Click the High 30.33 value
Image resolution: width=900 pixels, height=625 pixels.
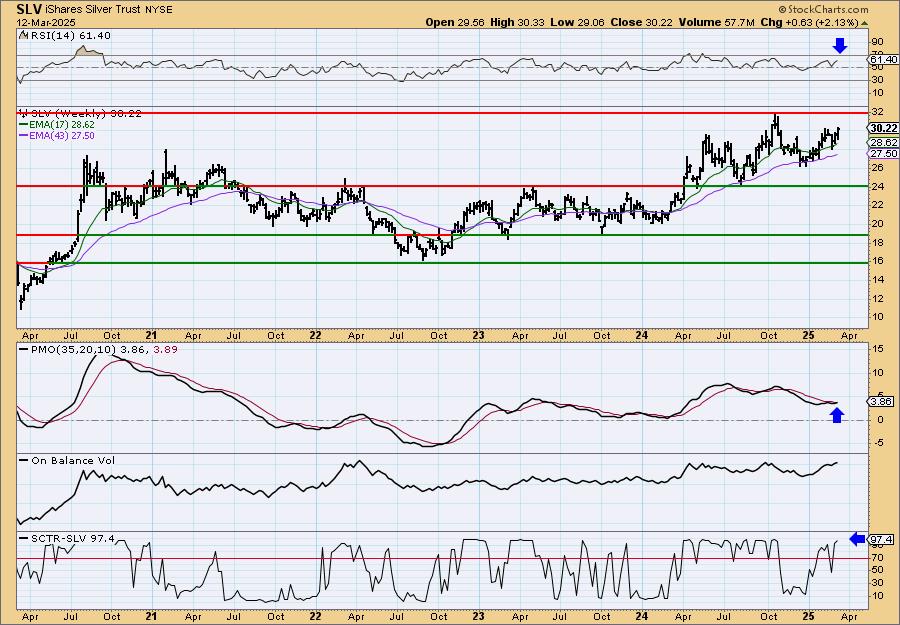(517, 22)
